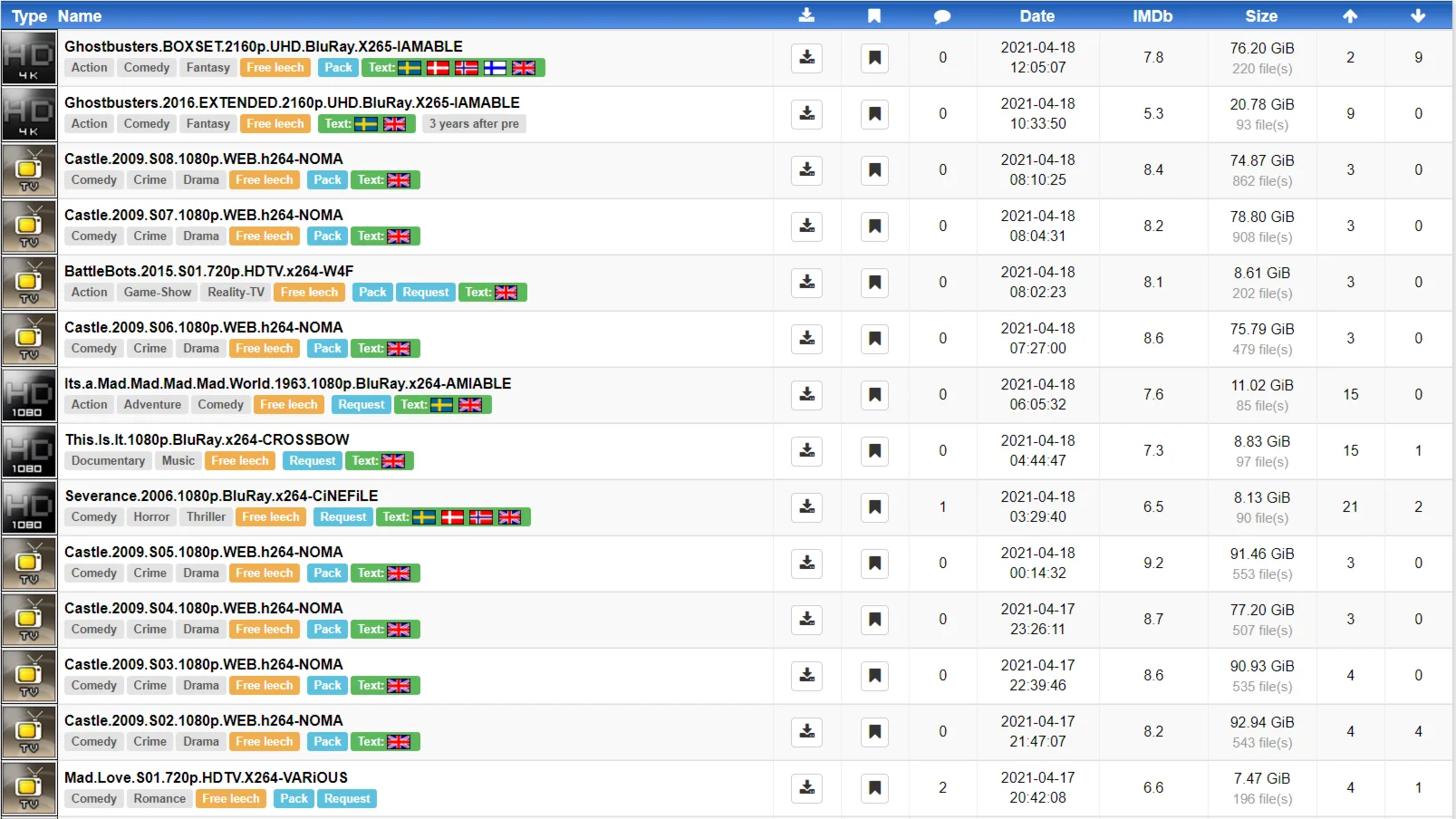The height and width of the screenshot is (819, 1456).
Task: Click Reality-TV genre tag on BattleBots
Action: (236, 292)
